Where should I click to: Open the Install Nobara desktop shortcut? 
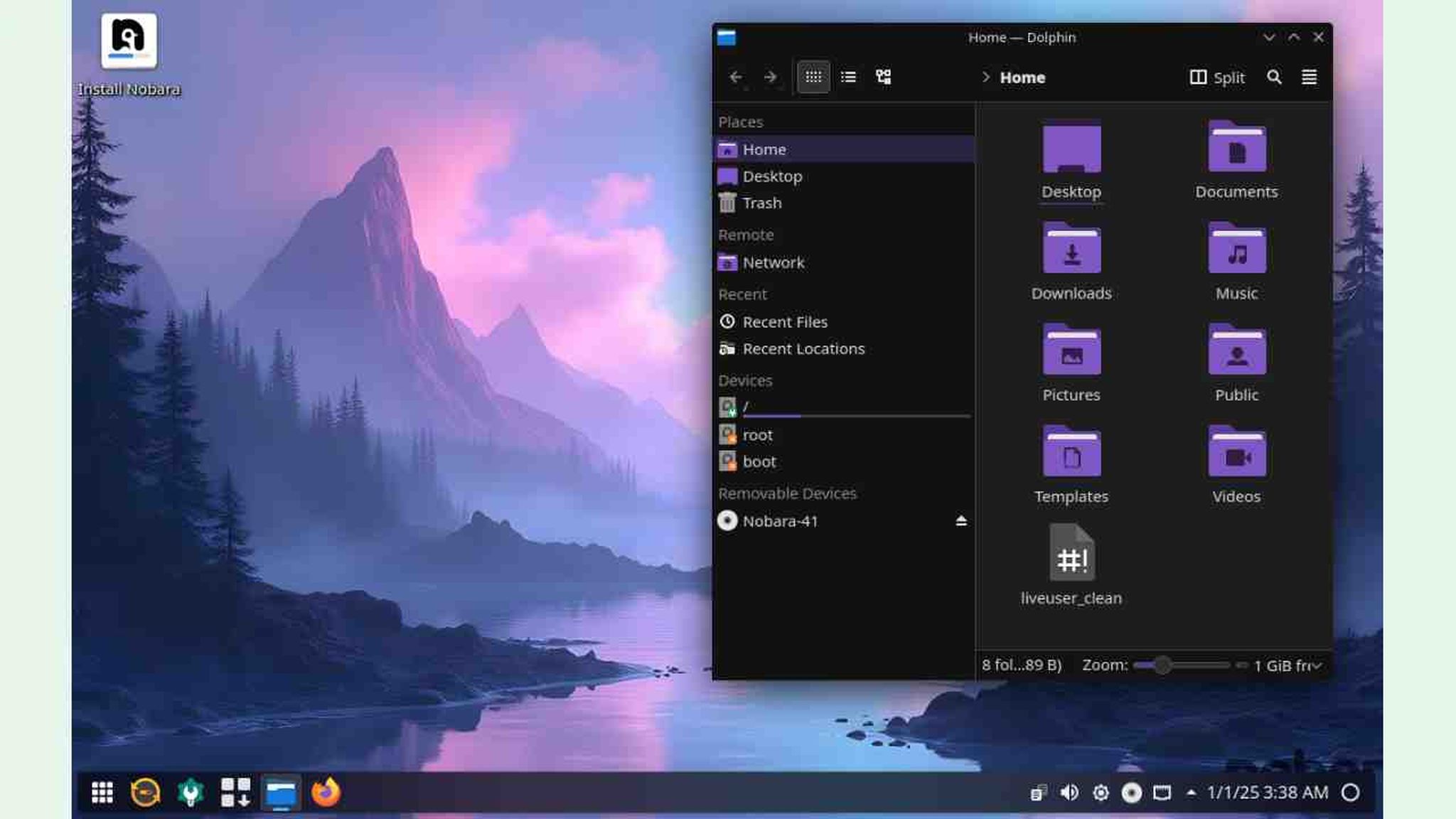(129, 44)
